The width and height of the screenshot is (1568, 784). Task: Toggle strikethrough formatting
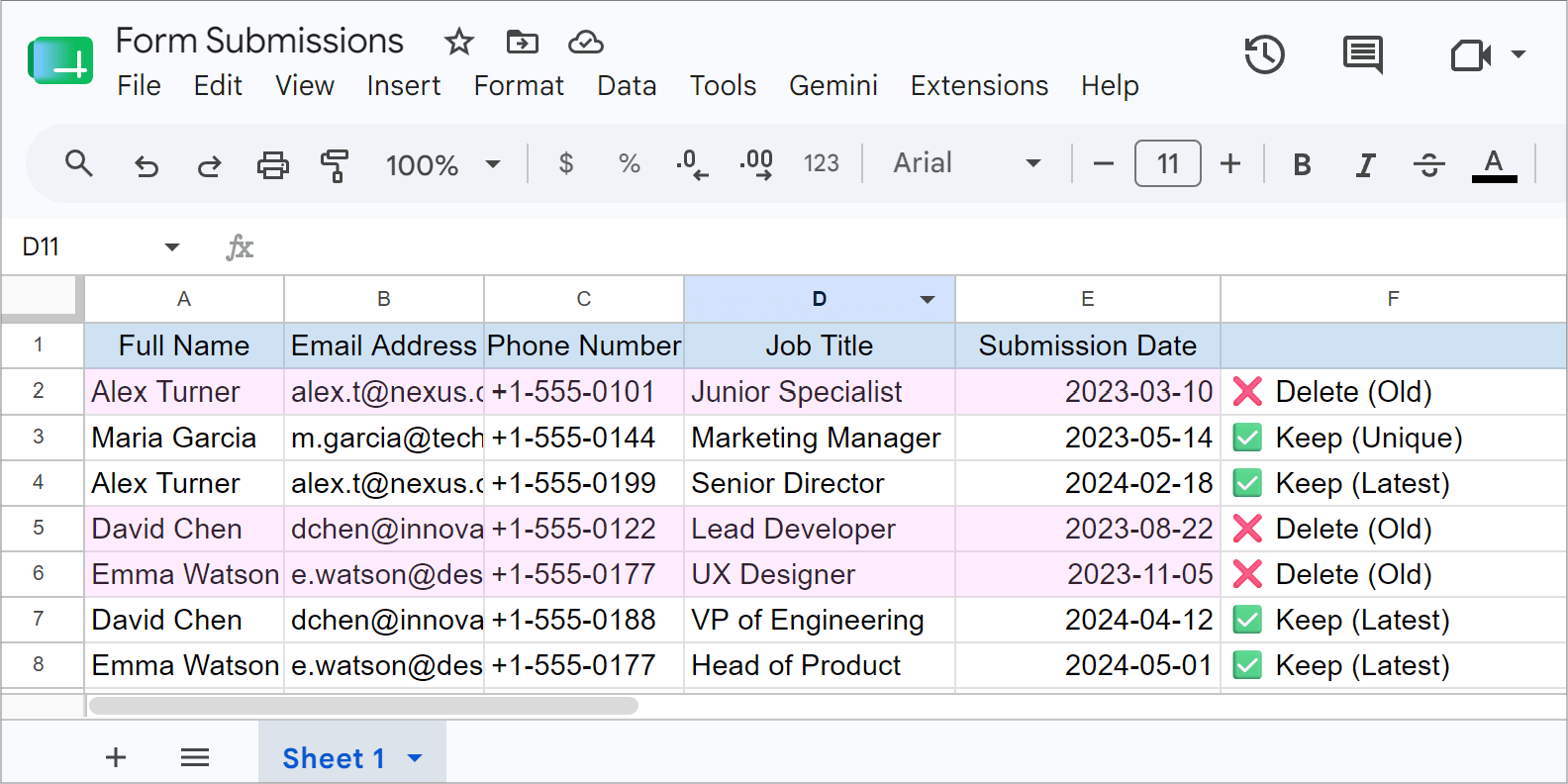(x=1429, y=164)
